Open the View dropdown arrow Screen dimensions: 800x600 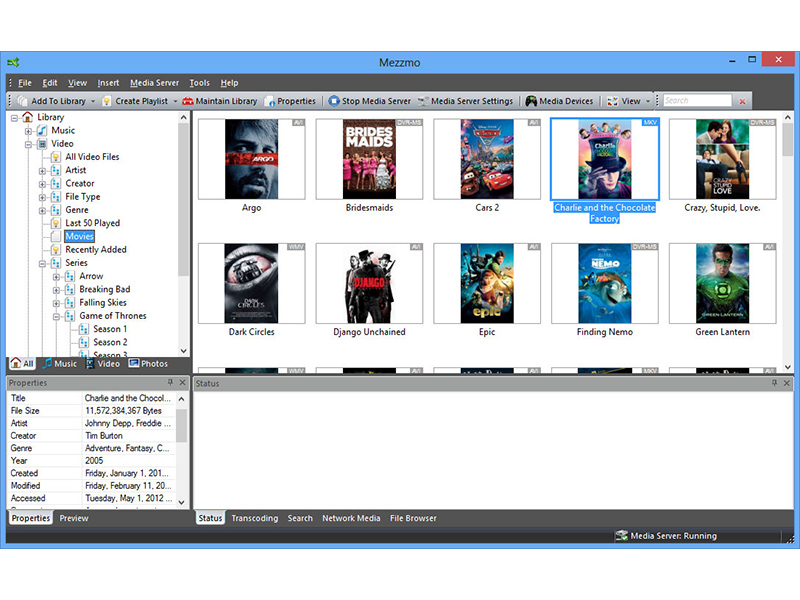[648, 101]
